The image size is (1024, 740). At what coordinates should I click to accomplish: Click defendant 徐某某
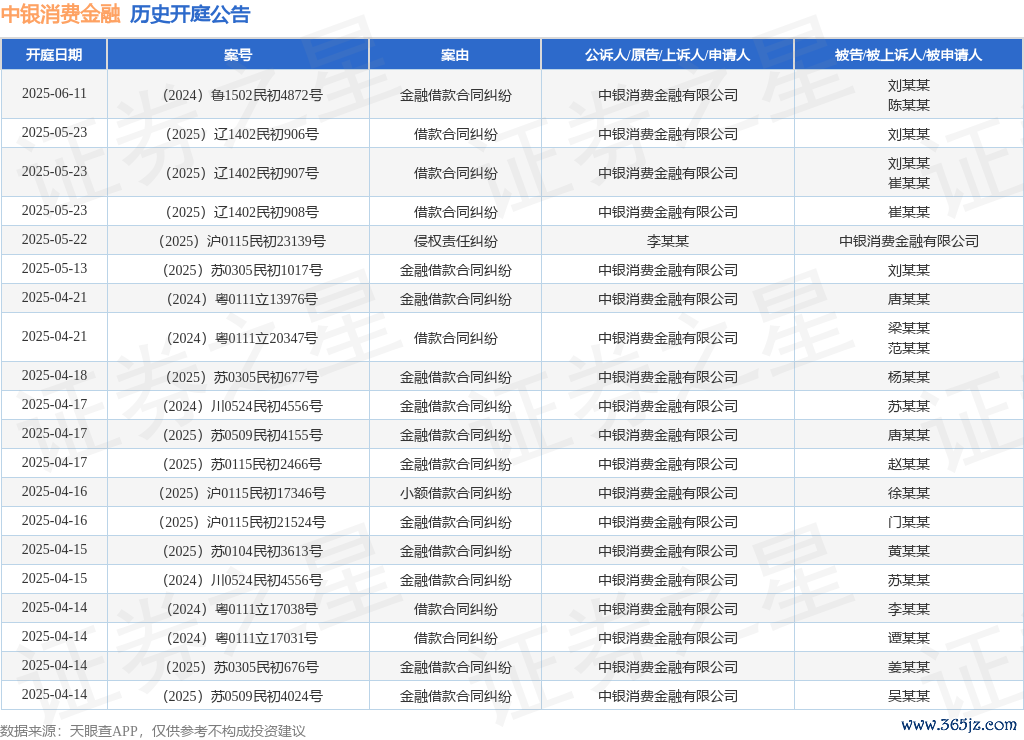(x=908, y=493)
